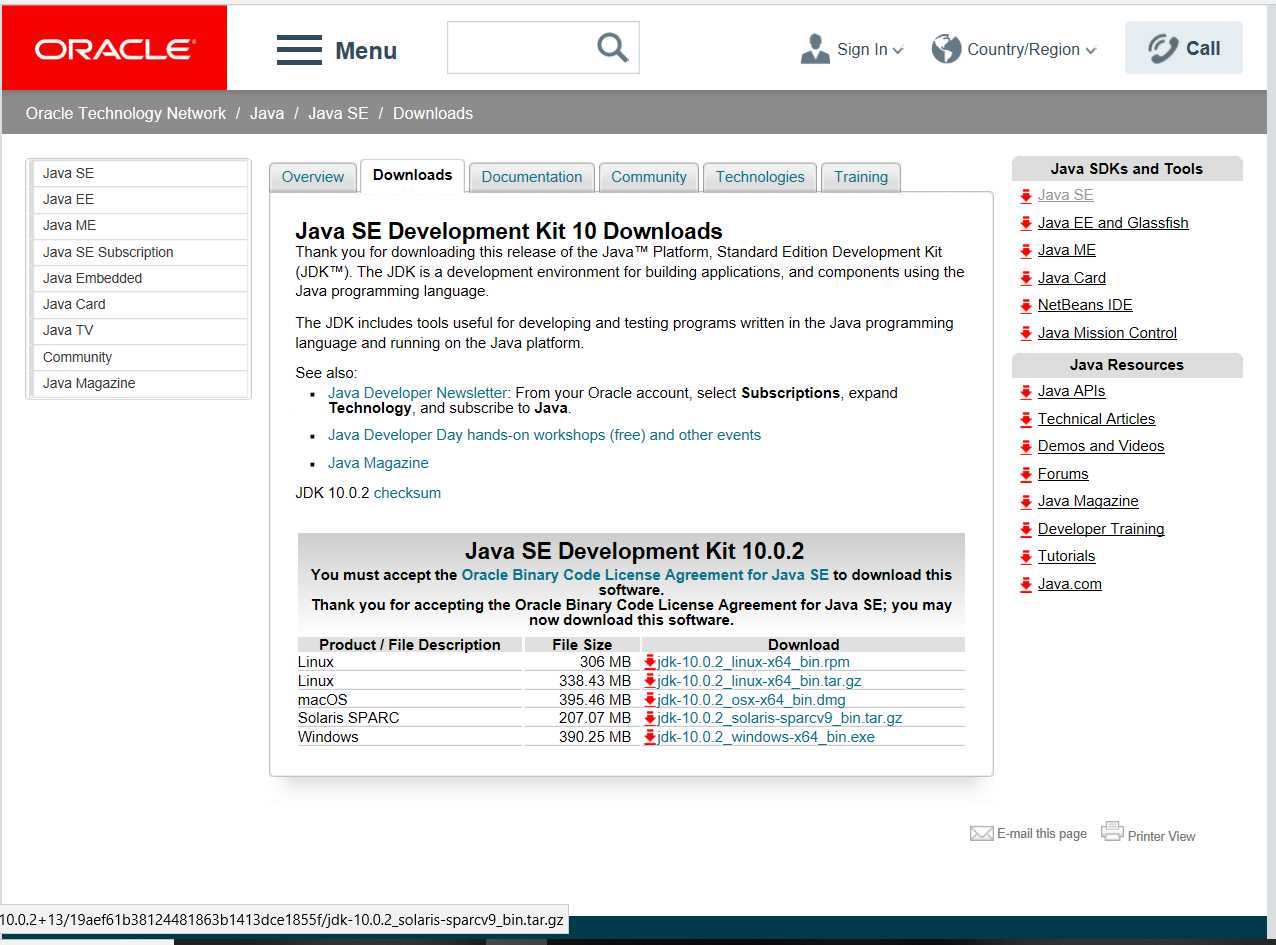Click the red arrow icon beside Demos and Videos
This screenshot has height=945, width=1276.
tap(1026, 446)
